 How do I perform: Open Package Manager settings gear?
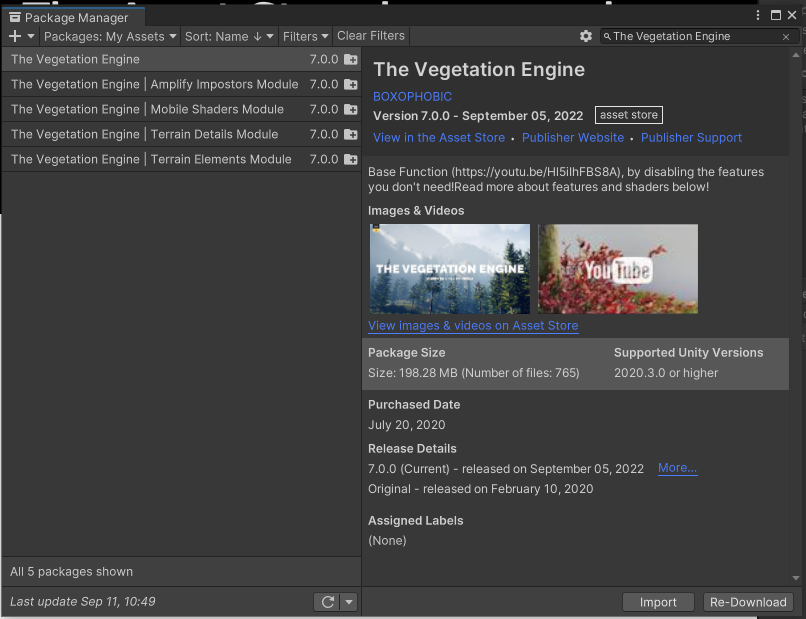pos(585,36)
